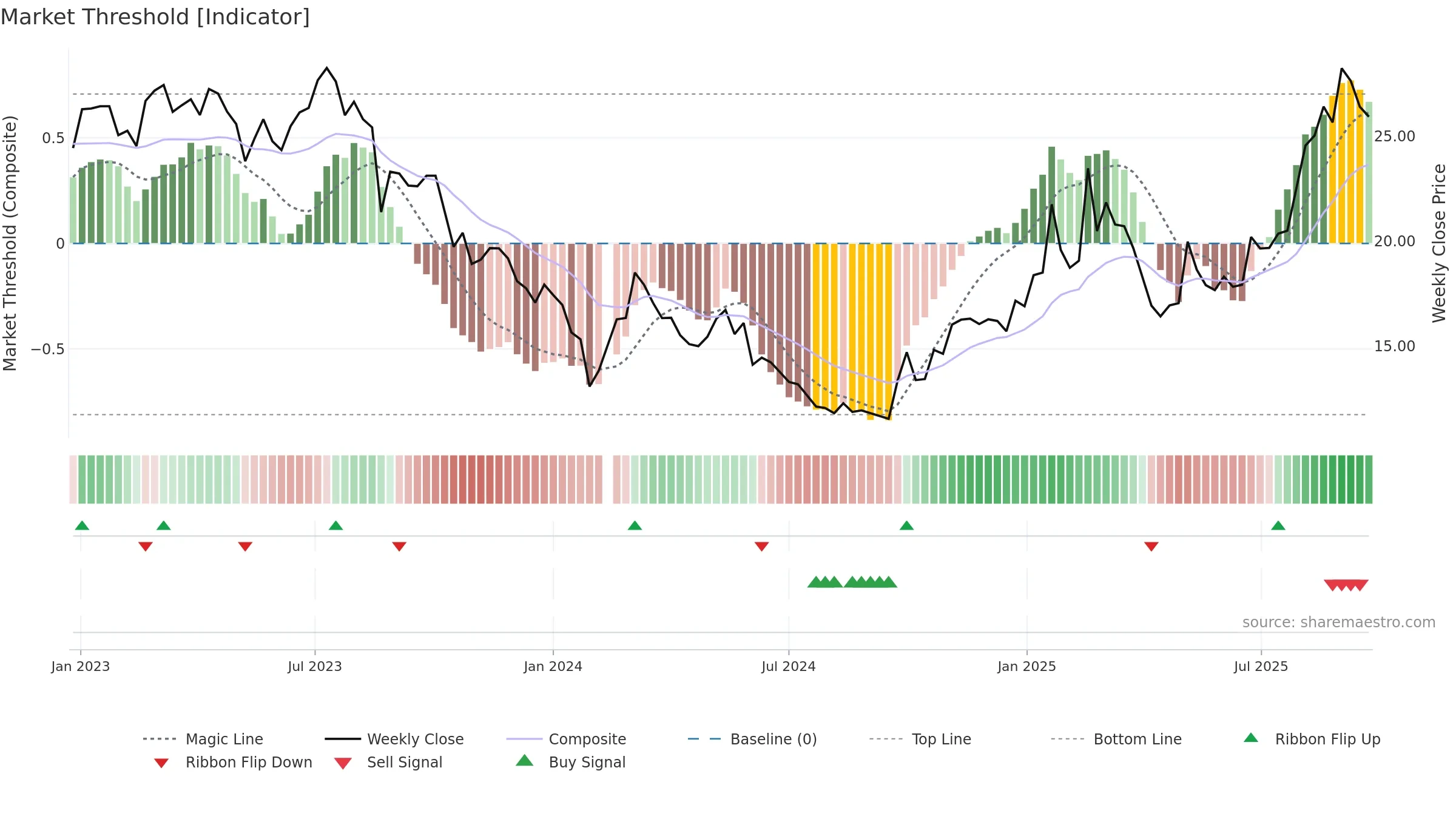
Task: Toggle the Magic Line legend entry
Action: point(203,739)
